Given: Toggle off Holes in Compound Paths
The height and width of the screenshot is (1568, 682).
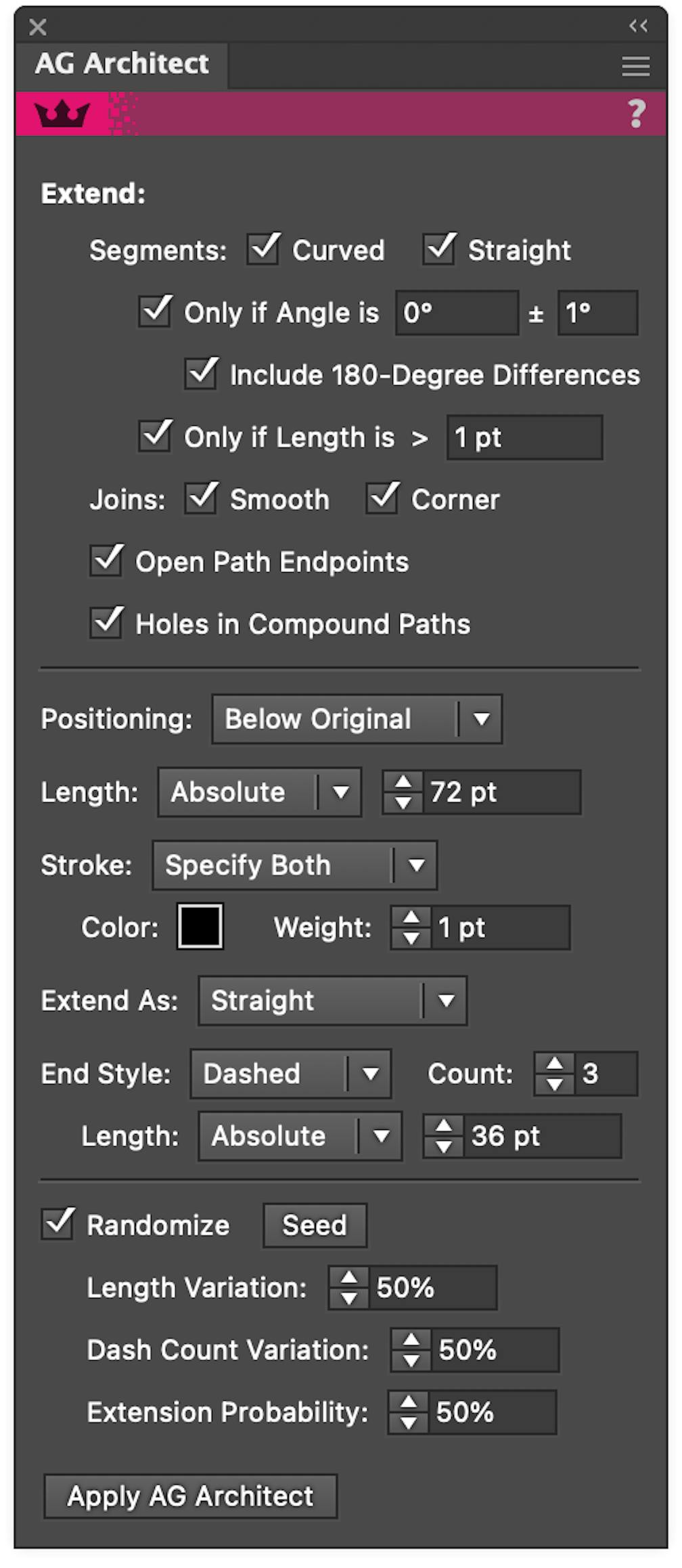Looking at the screenshot, I should (x=105, y=624).
